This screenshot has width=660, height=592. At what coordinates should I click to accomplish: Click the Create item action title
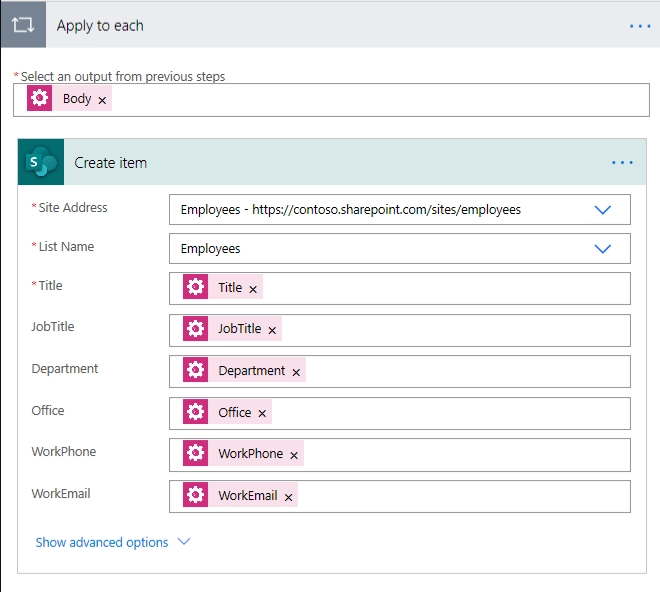pyautogui.click(x=111, y=163)
